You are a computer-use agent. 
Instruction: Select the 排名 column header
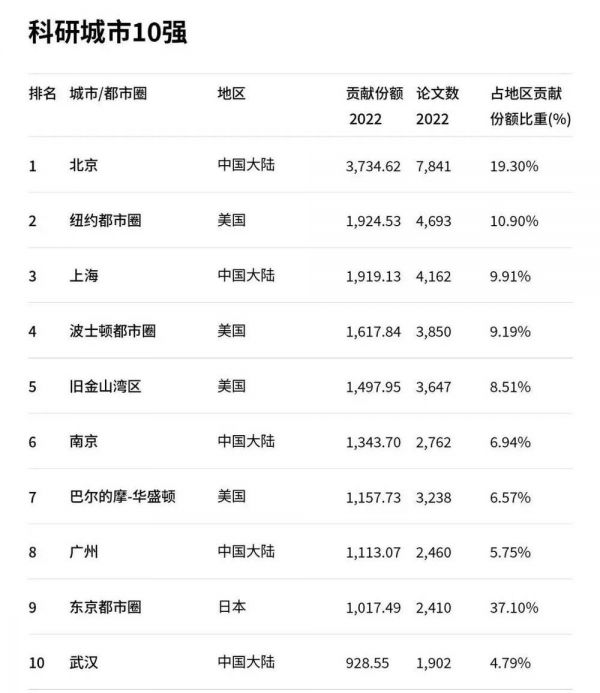42,94
